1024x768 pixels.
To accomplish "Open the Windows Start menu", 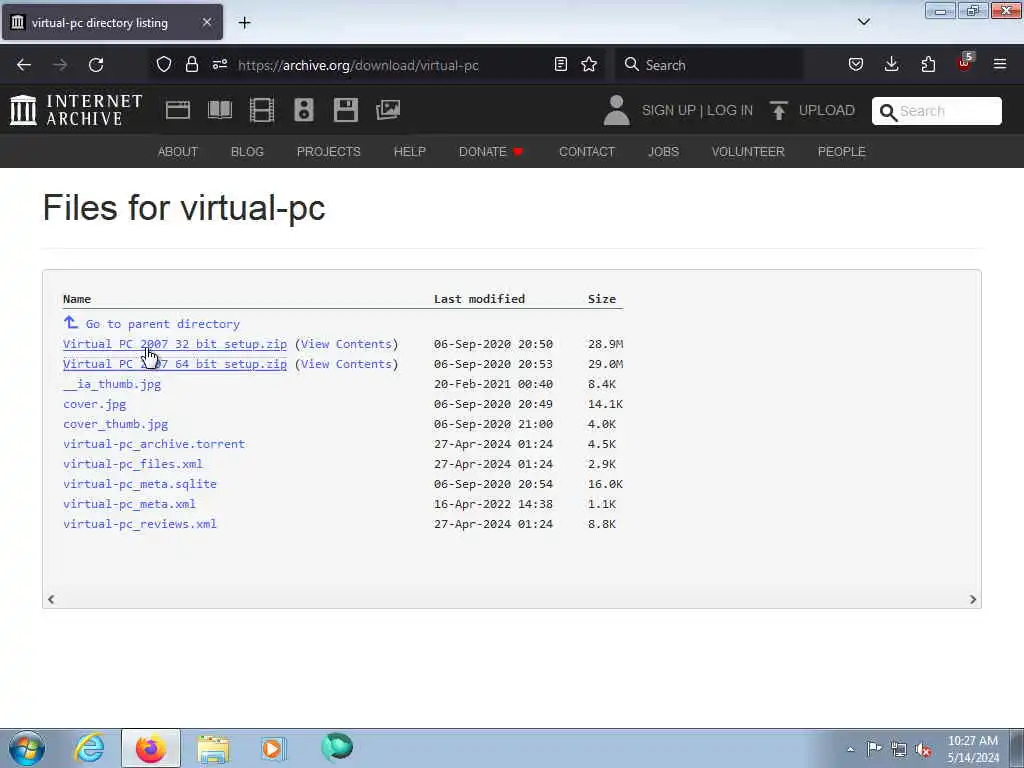I will (x=27, y=748).
